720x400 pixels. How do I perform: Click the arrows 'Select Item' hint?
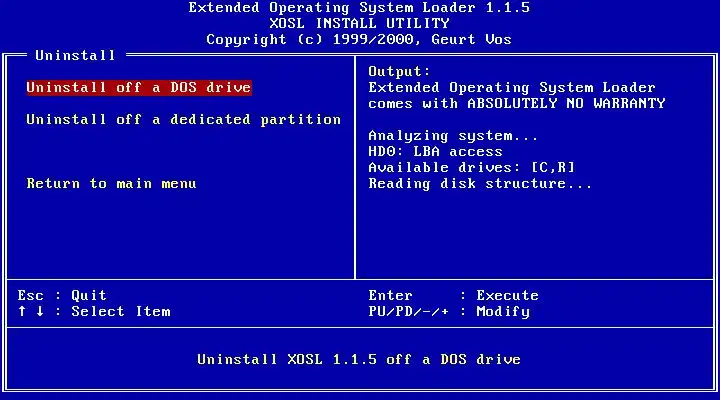94,311
